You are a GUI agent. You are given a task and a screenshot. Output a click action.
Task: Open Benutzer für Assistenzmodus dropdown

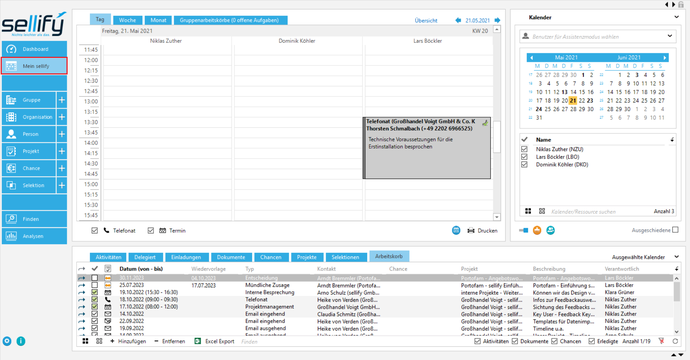tap(670, 36)
